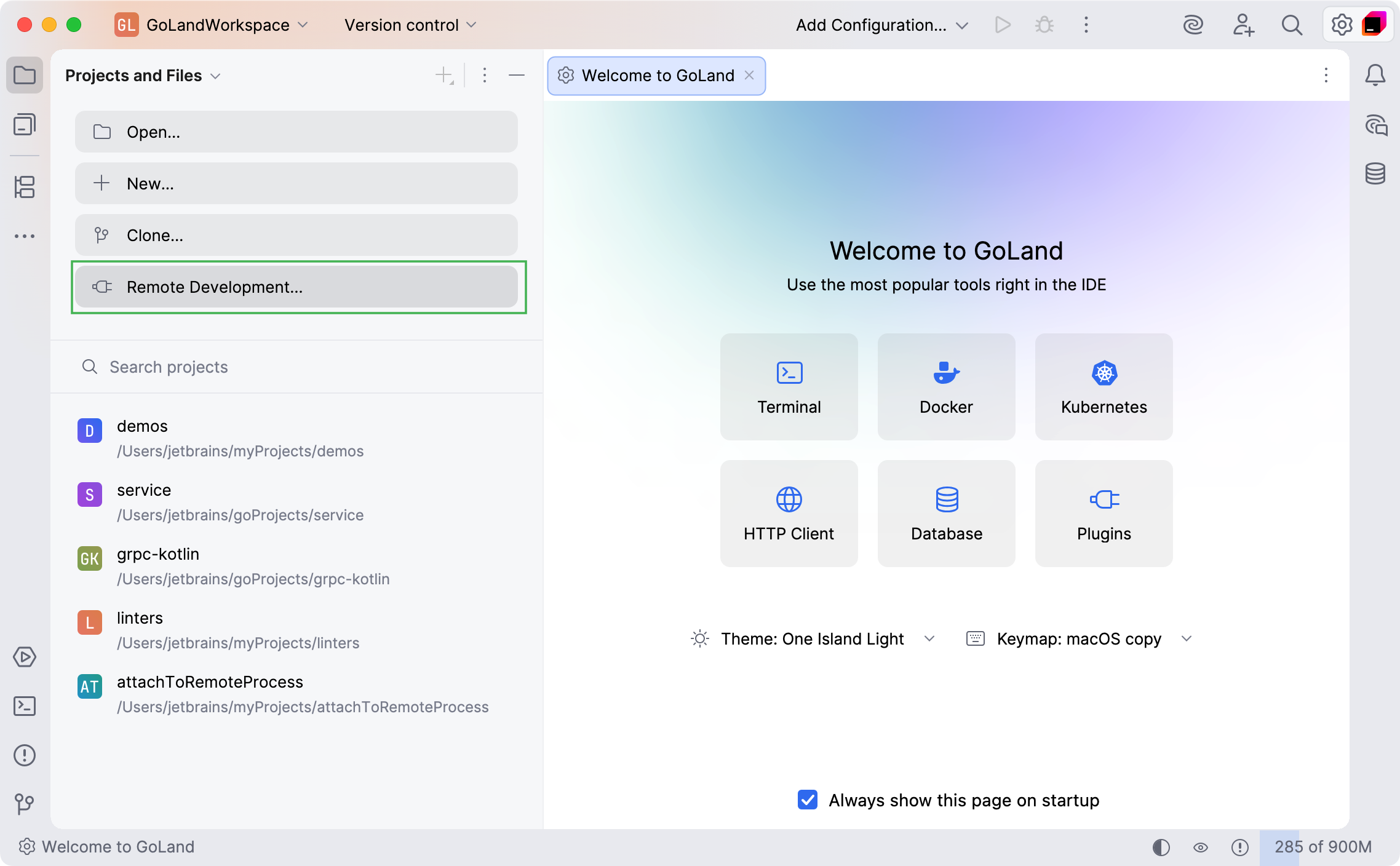Open Version Control from the bottom-left branch icon
Image resolution: width=1400 pixels, height=866 pixels.
click(x=25, y=803)
